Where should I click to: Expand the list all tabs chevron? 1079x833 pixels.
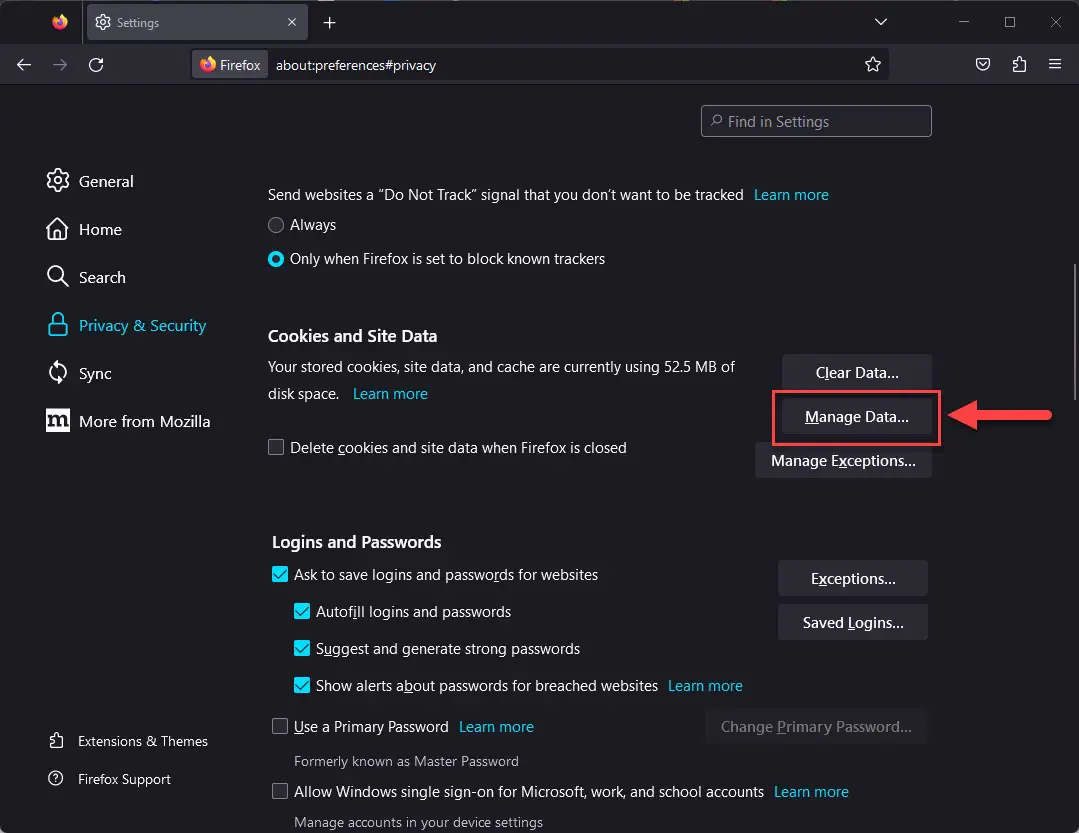click(x=880, y=22)
